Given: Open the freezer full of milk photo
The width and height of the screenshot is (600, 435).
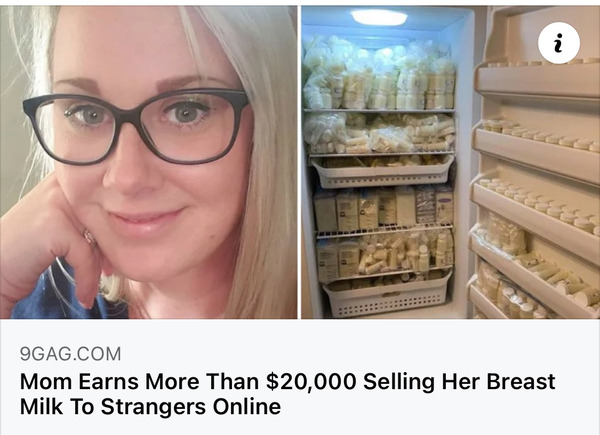Looking at the screenshot, I should 450,162.
